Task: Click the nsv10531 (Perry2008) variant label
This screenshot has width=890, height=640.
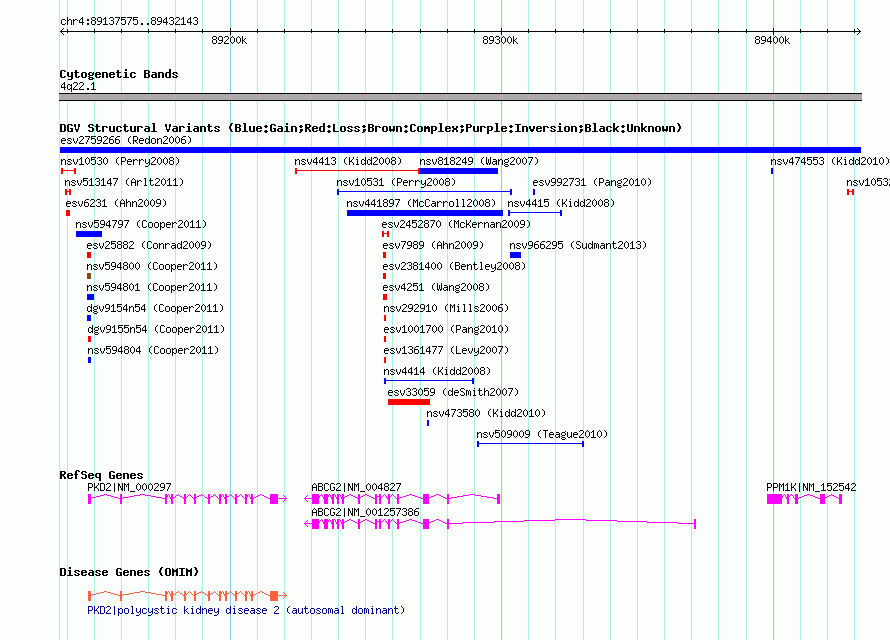Action: (396, 182)
